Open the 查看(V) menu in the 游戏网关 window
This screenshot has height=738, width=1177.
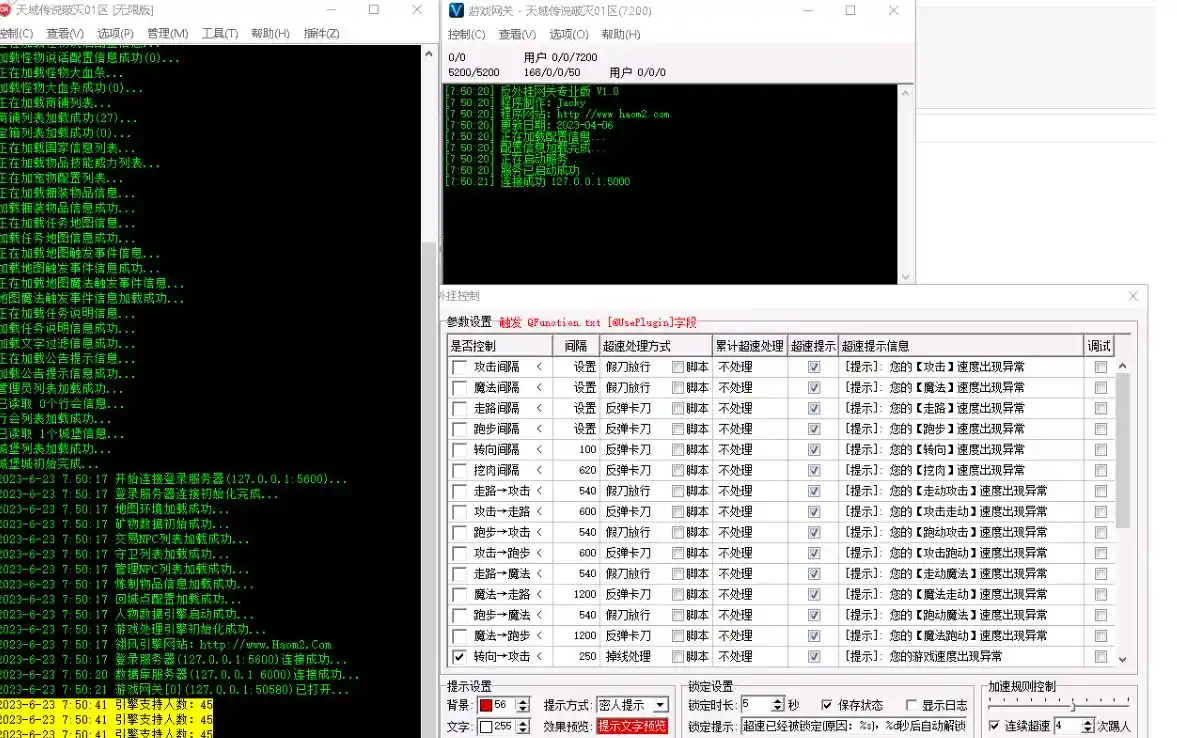point(517,35)
